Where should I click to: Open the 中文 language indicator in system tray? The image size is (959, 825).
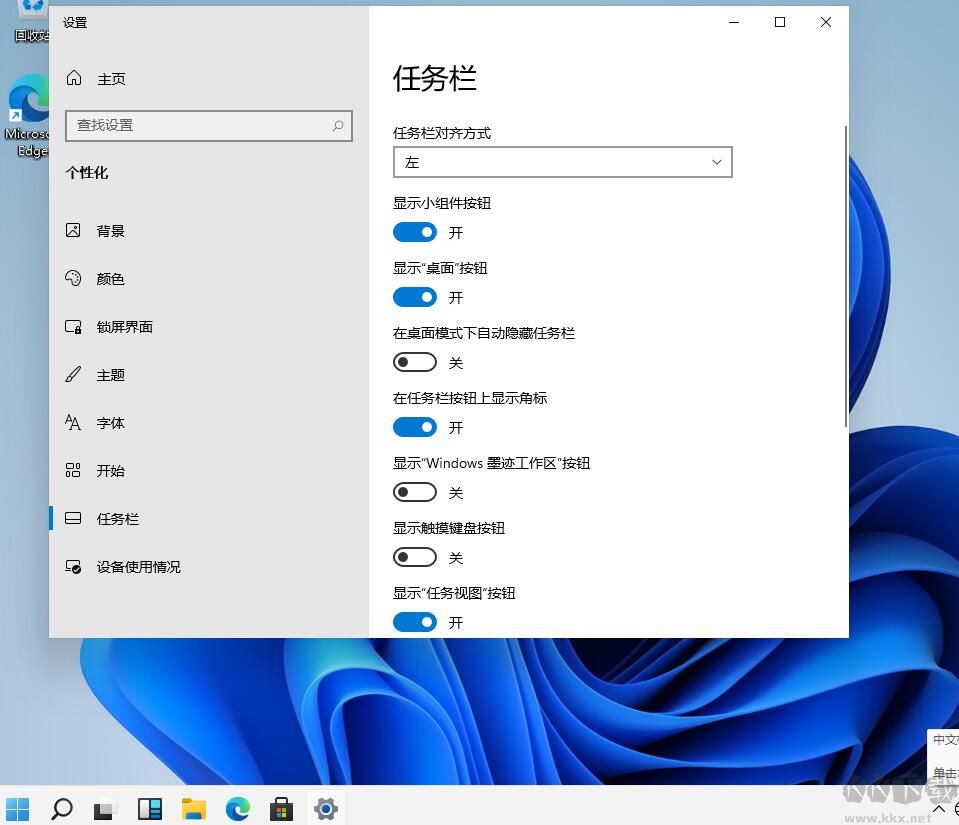click(945, 740)
